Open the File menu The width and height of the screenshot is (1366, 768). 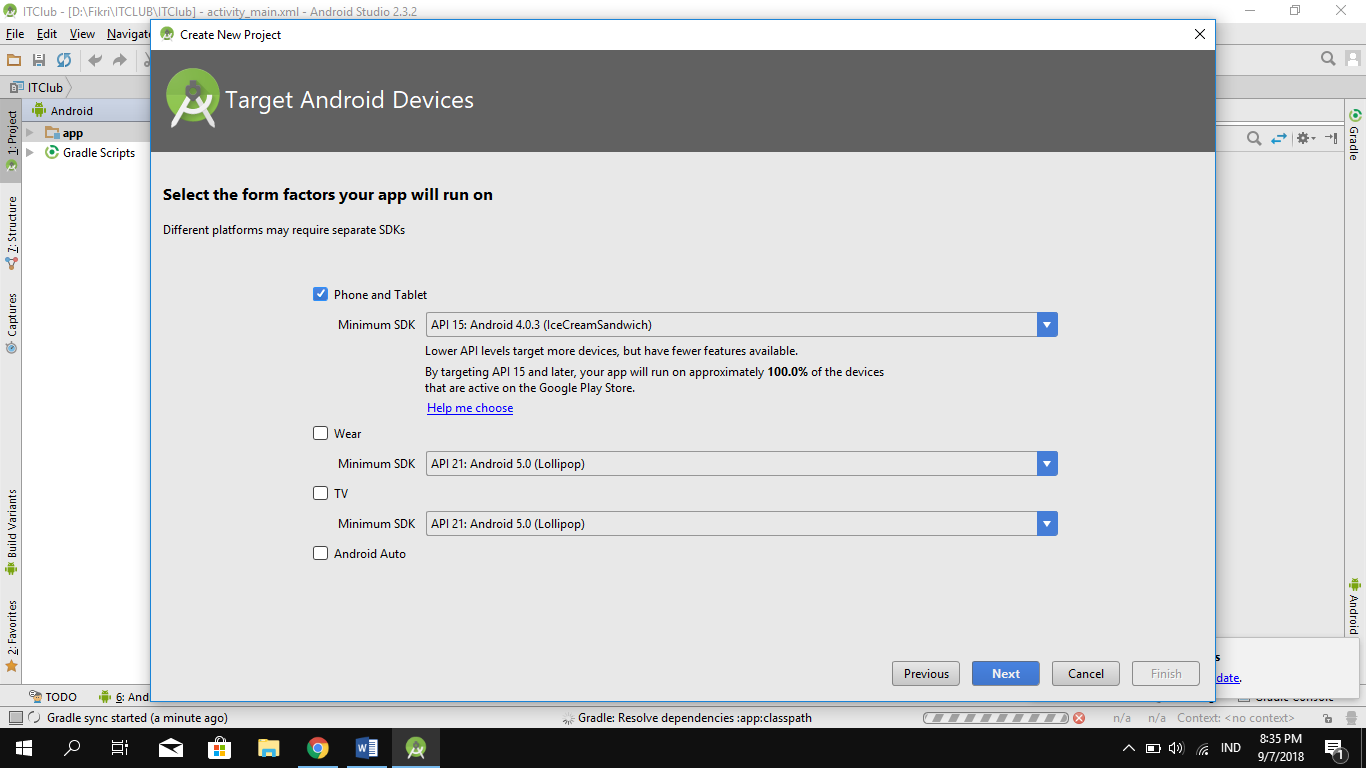(x=15, y=34)
